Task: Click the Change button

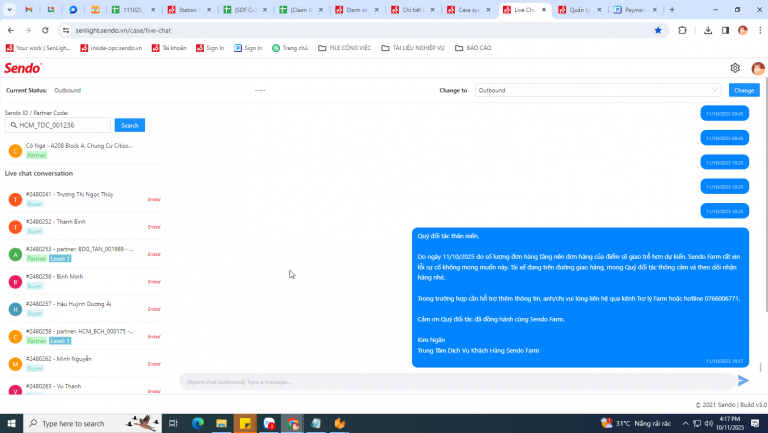Action: [744, 90]
